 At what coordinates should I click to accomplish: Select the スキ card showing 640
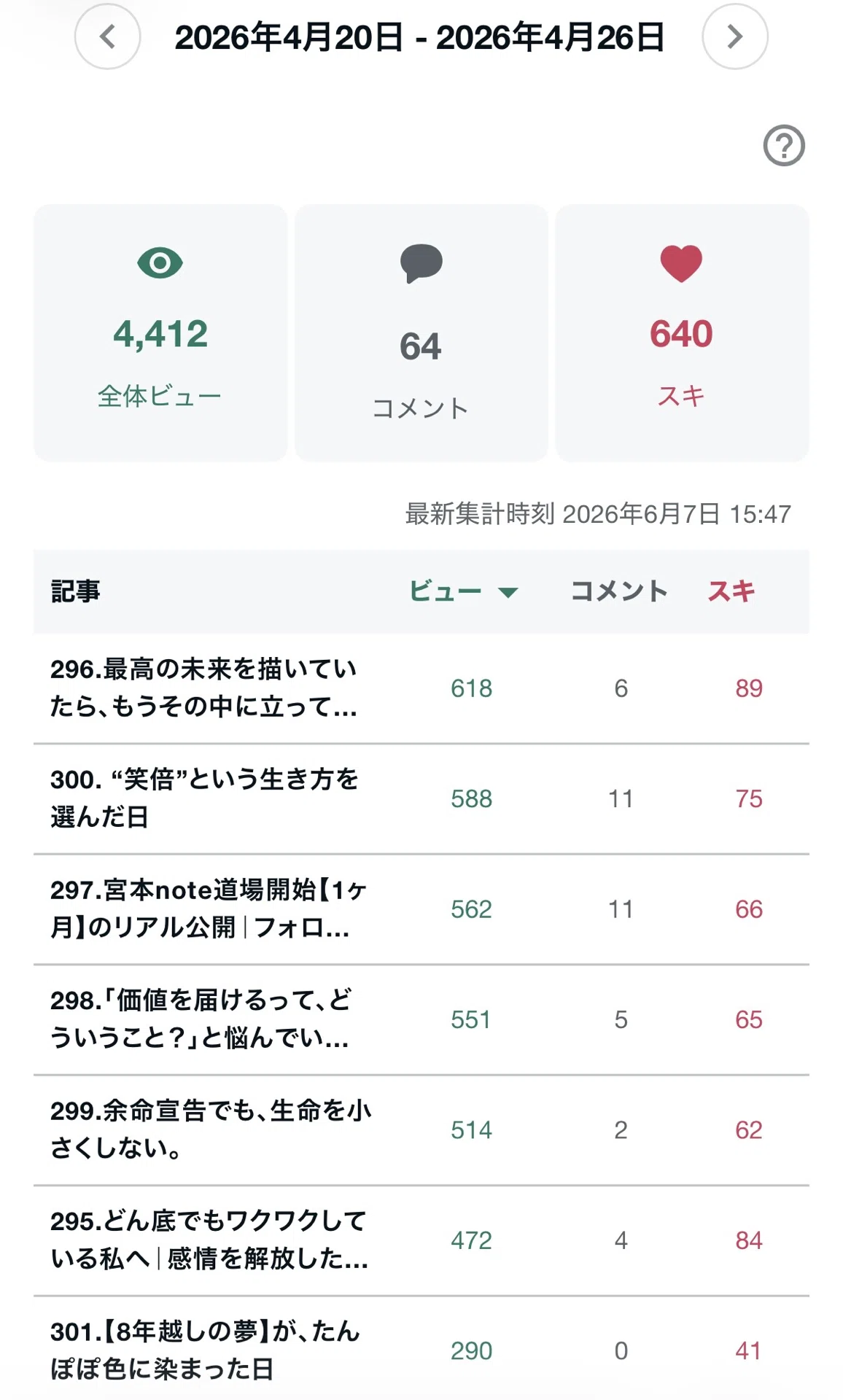tap(682, 332)
